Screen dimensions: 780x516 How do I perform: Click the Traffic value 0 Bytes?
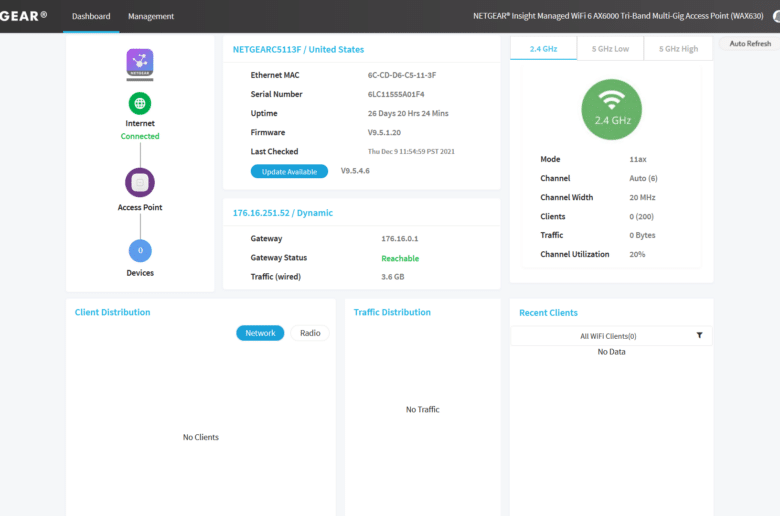[642, 235]
